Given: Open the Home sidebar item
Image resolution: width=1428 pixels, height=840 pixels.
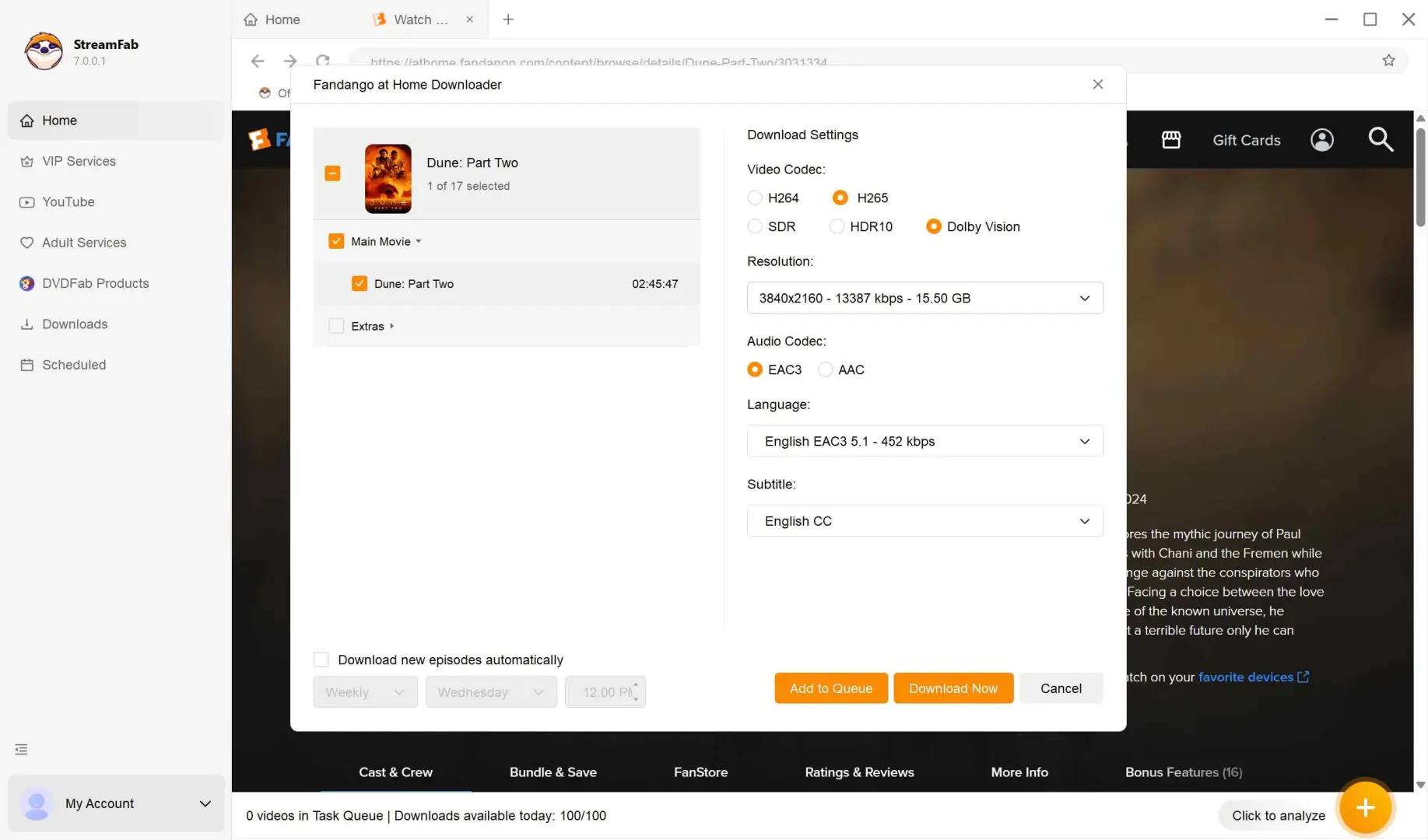Looking at the screenshot, I should (116, 121).
